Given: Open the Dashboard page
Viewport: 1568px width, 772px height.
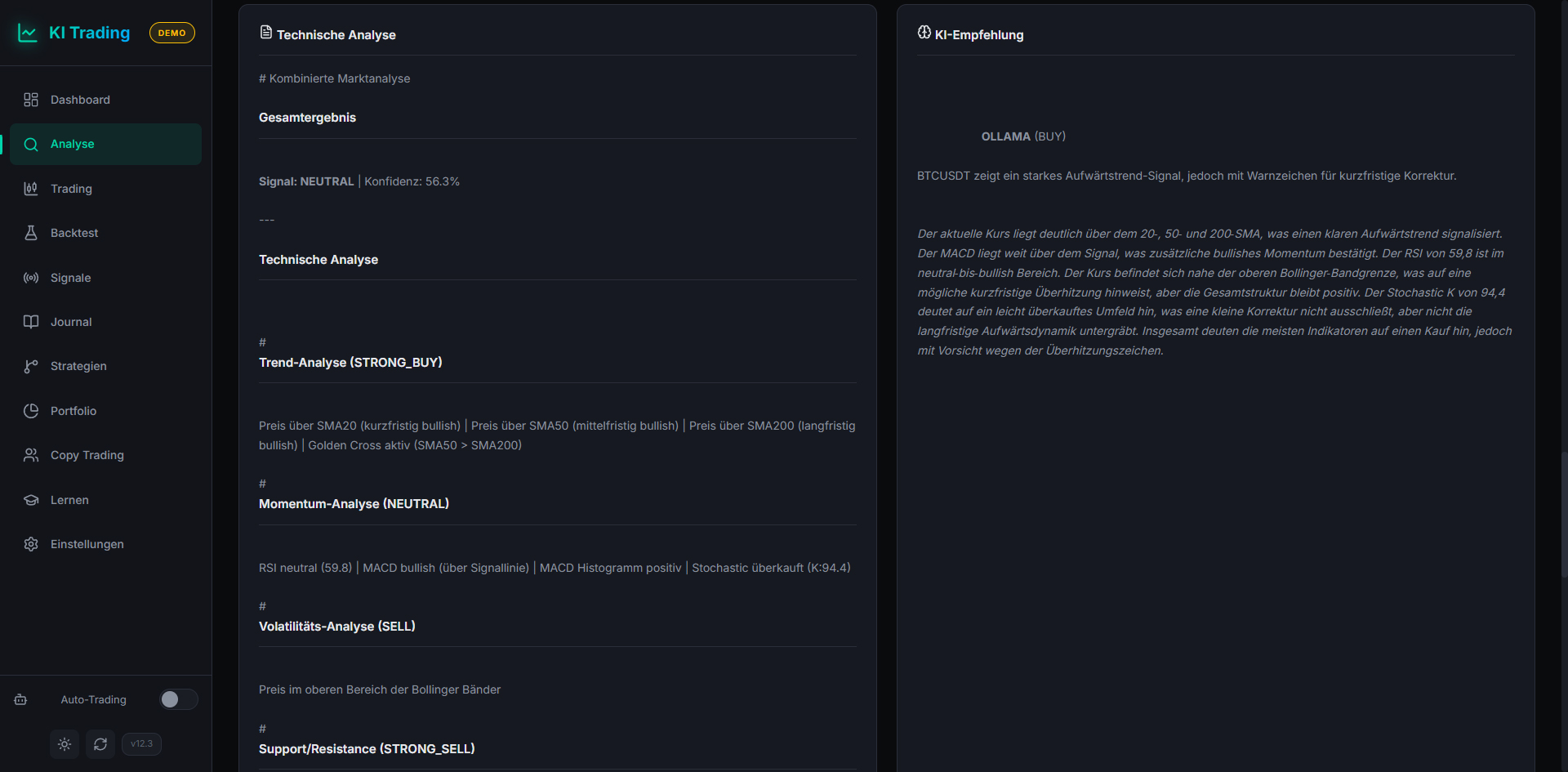Looking at the screenshot, I should [x=80, y=100].
